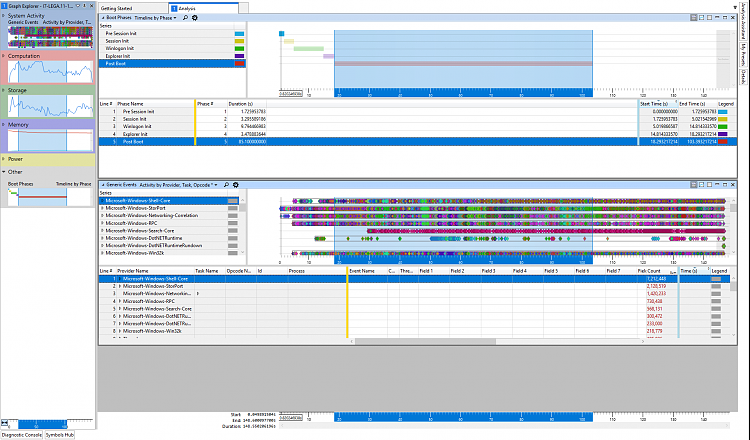Click Winlogon Init series green swatch

click(239, 48)
